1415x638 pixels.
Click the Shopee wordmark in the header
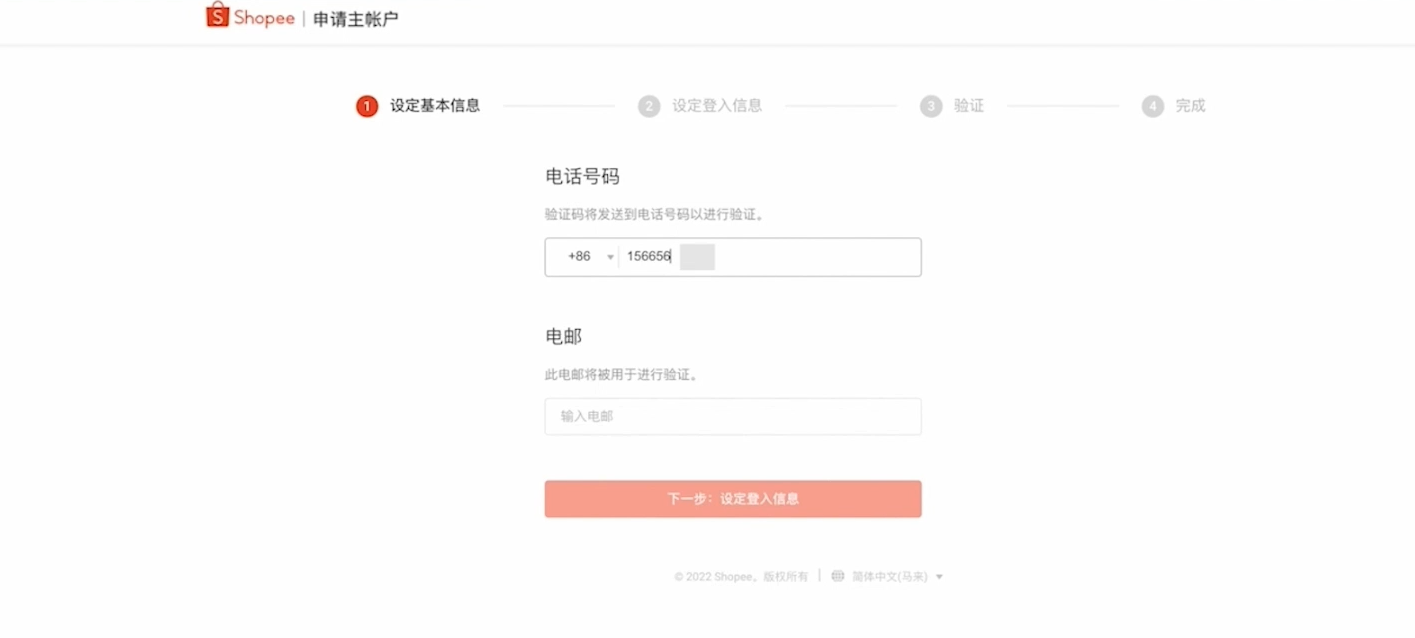pyautogui.click(x=264, y=18)
